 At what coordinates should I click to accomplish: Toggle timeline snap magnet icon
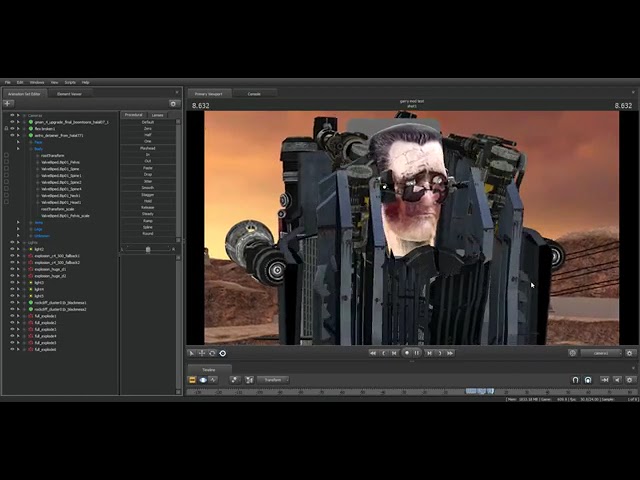(575, 380)
